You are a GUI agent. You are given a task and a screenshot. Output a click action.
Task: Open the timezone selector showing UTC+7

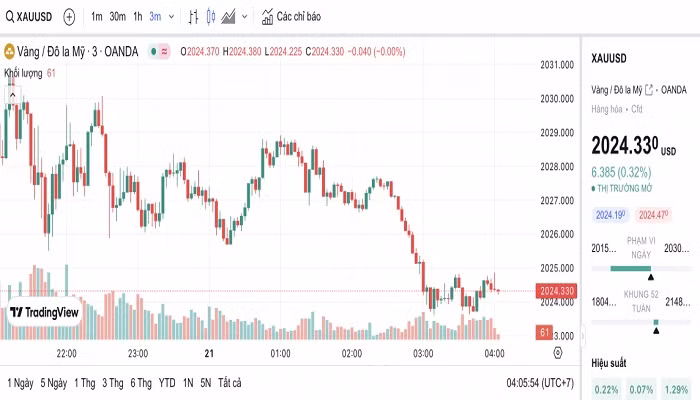[540, 383]
